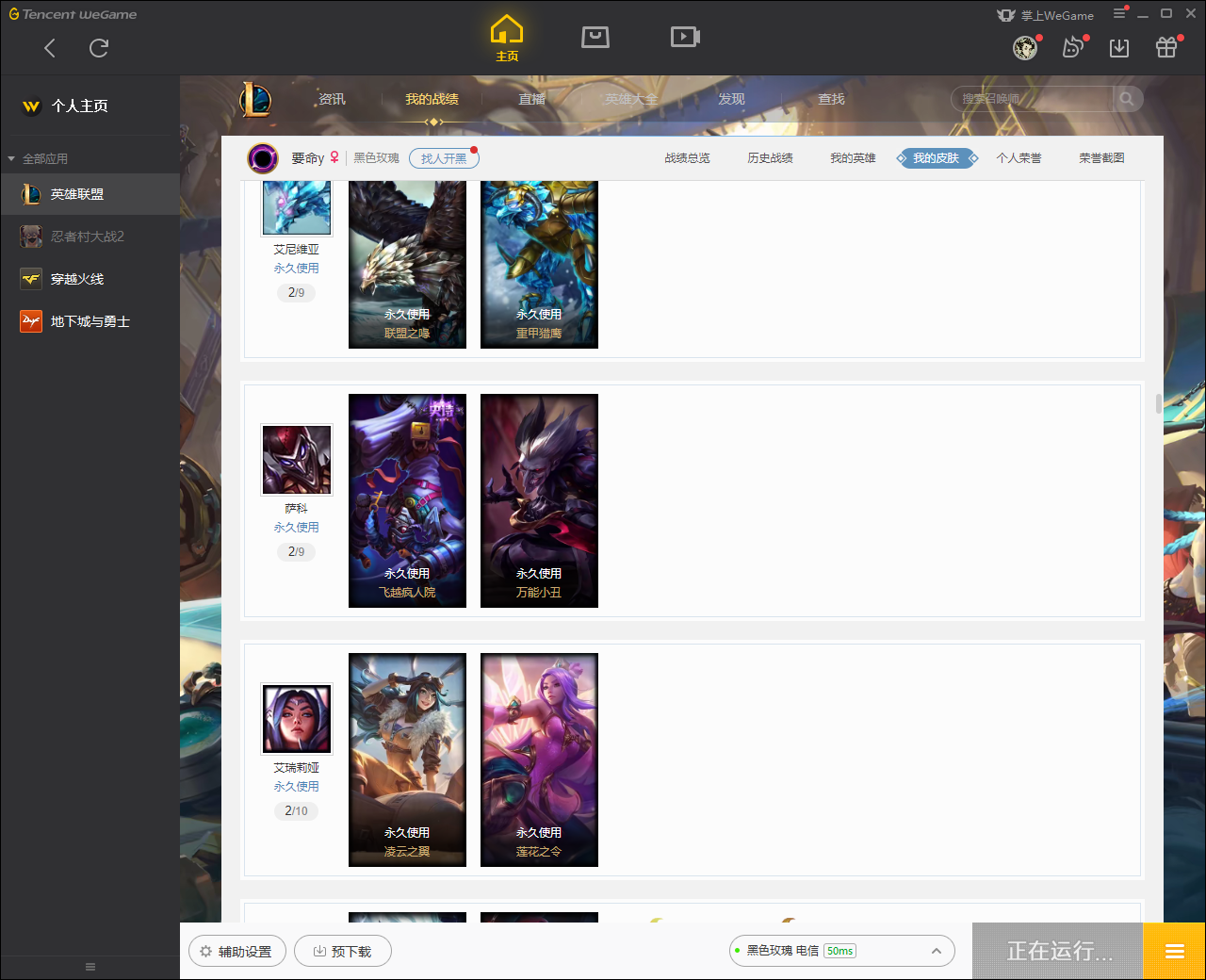
Task: Click the 艾瑞莉娅 champion portrait
Action: tap(297, 719)
